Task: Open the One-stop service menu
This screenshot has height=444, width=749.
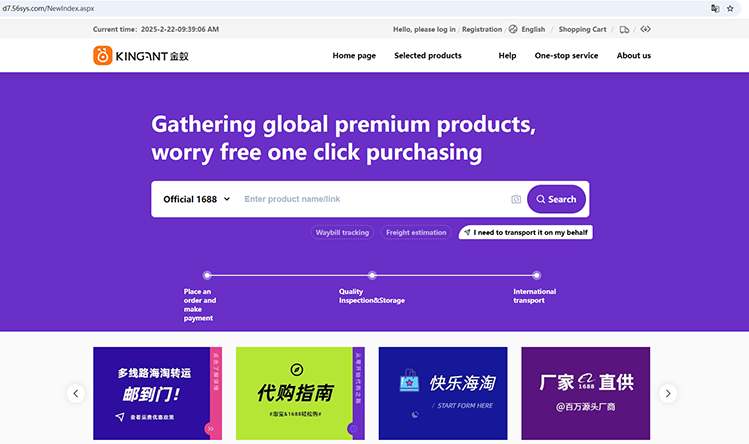Action: (x=566, y=55)
